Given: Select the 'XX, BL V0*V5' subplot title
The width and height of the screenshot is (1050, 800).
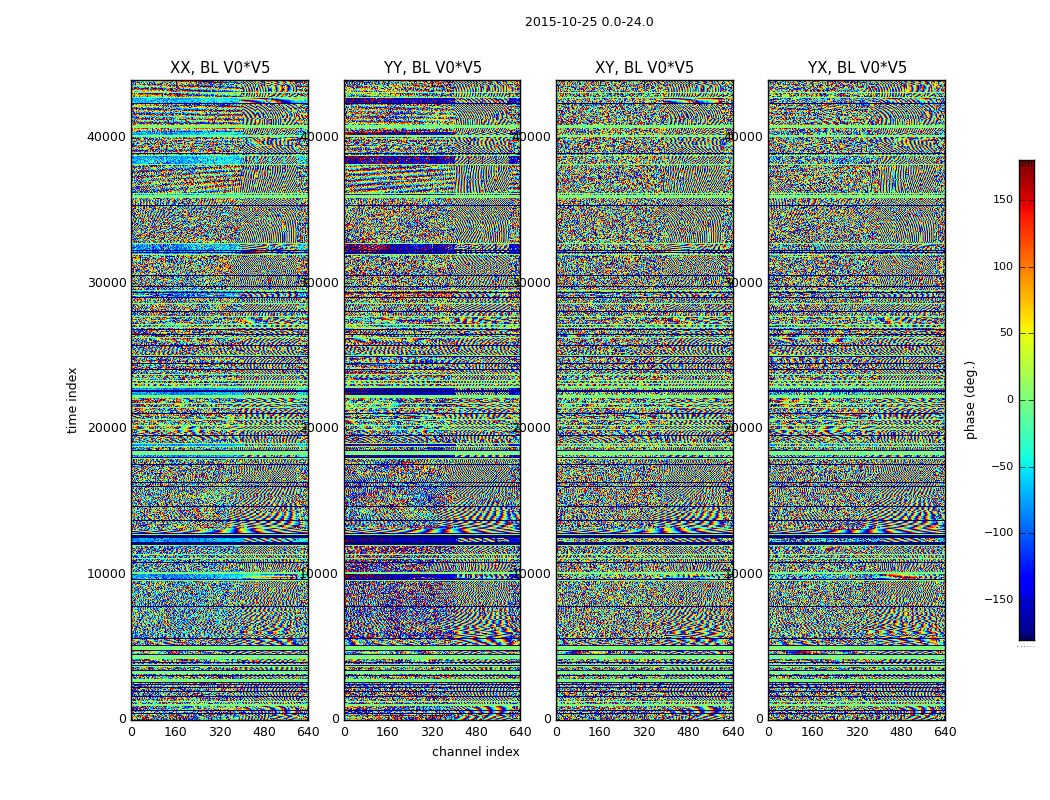Looking at the screenshot, I should tap(220, 68).
